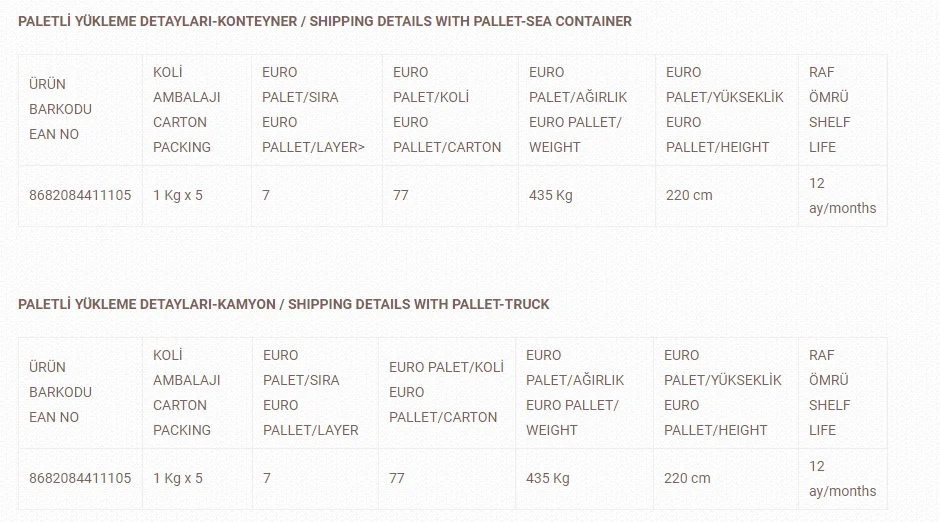Click 435 Kg weight in sea container table
940x522 pixels.
[x=551, y=195]
